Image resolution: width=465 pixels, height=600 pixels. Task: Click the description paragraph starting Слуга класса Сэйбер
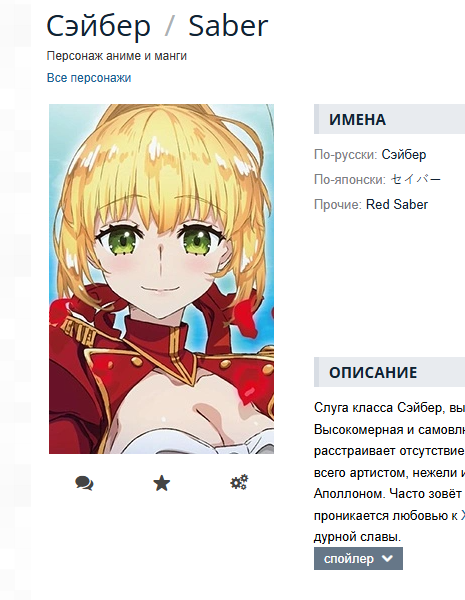(x=389, y=472)
